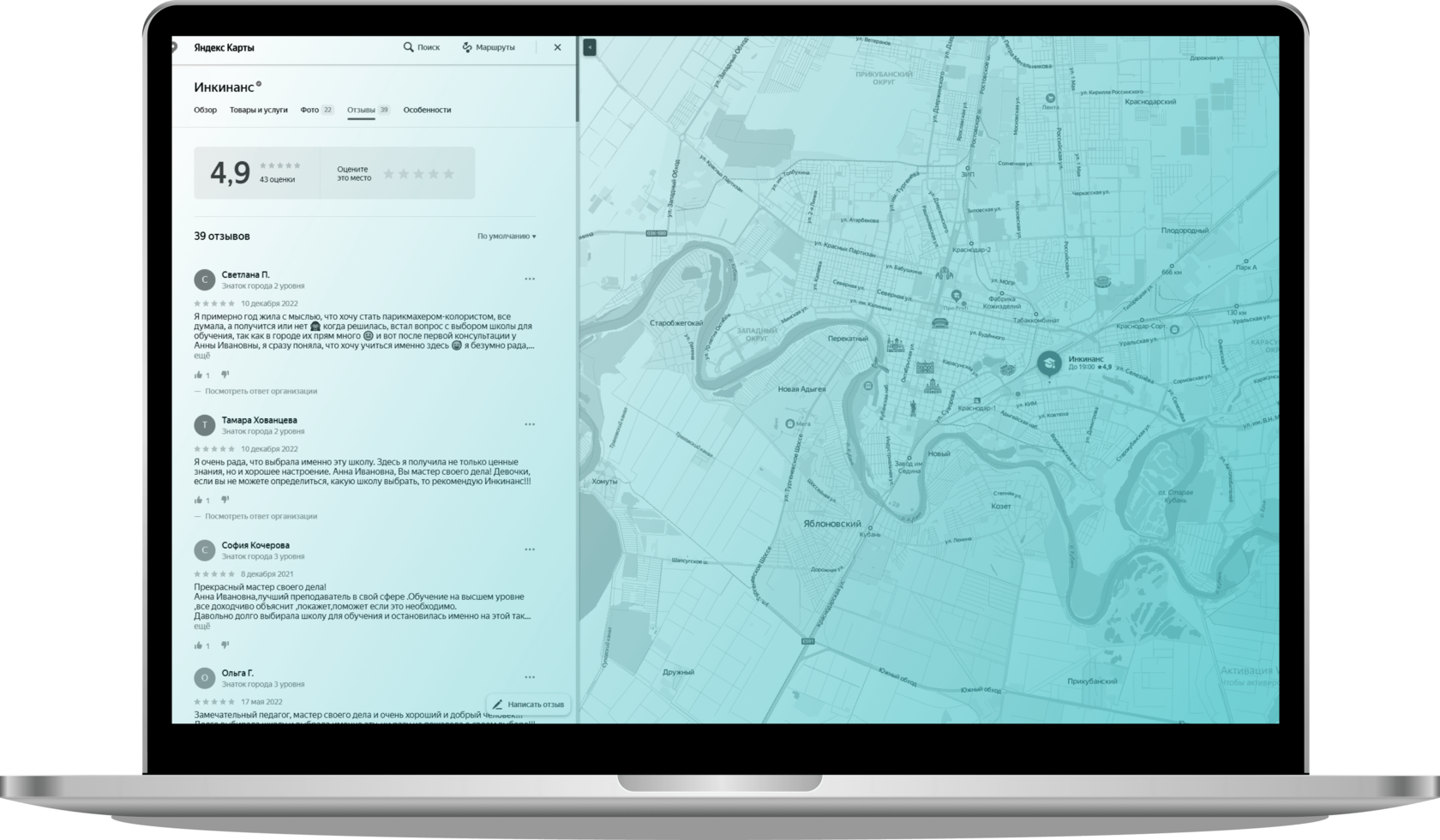Rate this place two stars
The image size is (1440, 840).
tap(404, 174)
